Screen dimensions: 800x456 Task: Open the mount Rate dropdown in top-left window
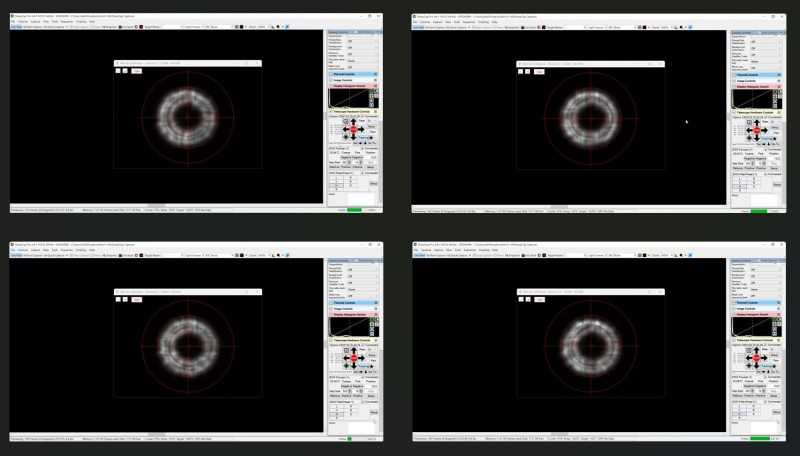tap(372, 121)
